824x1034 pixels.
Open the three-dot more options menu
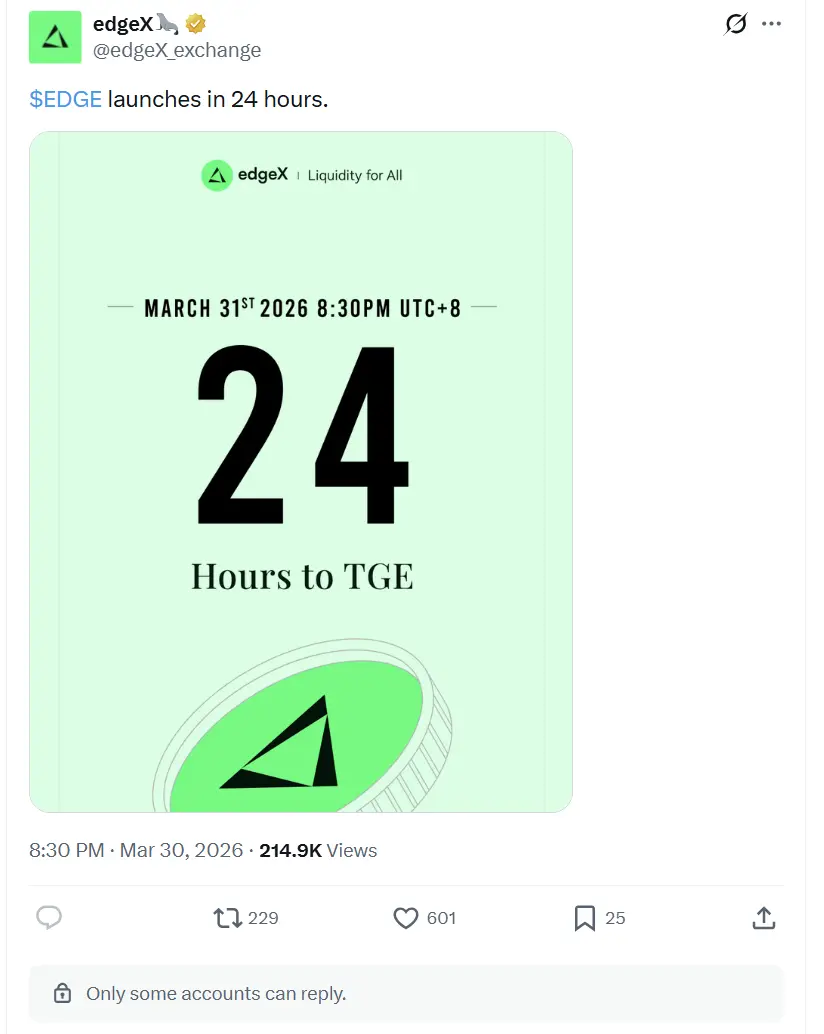point(771,24)
